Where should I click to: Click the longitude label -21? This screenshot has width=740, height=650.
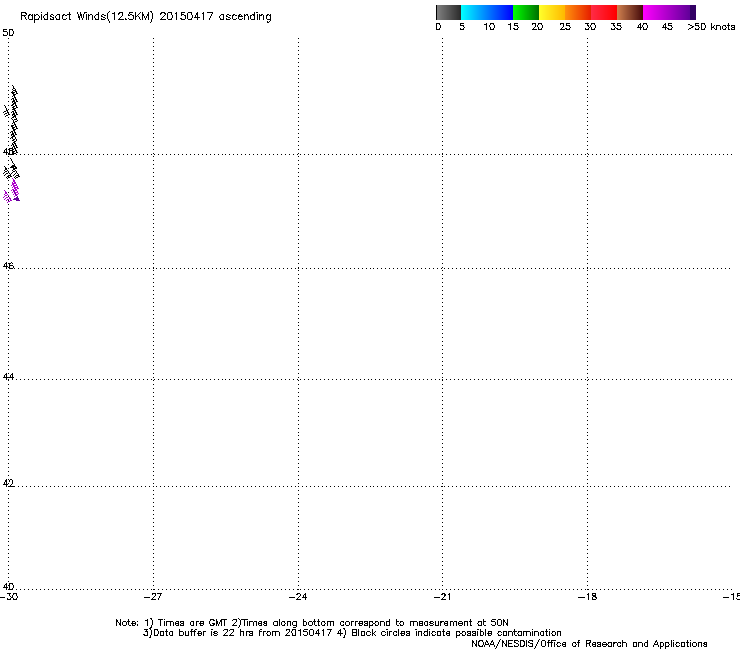tap(443, 597)
